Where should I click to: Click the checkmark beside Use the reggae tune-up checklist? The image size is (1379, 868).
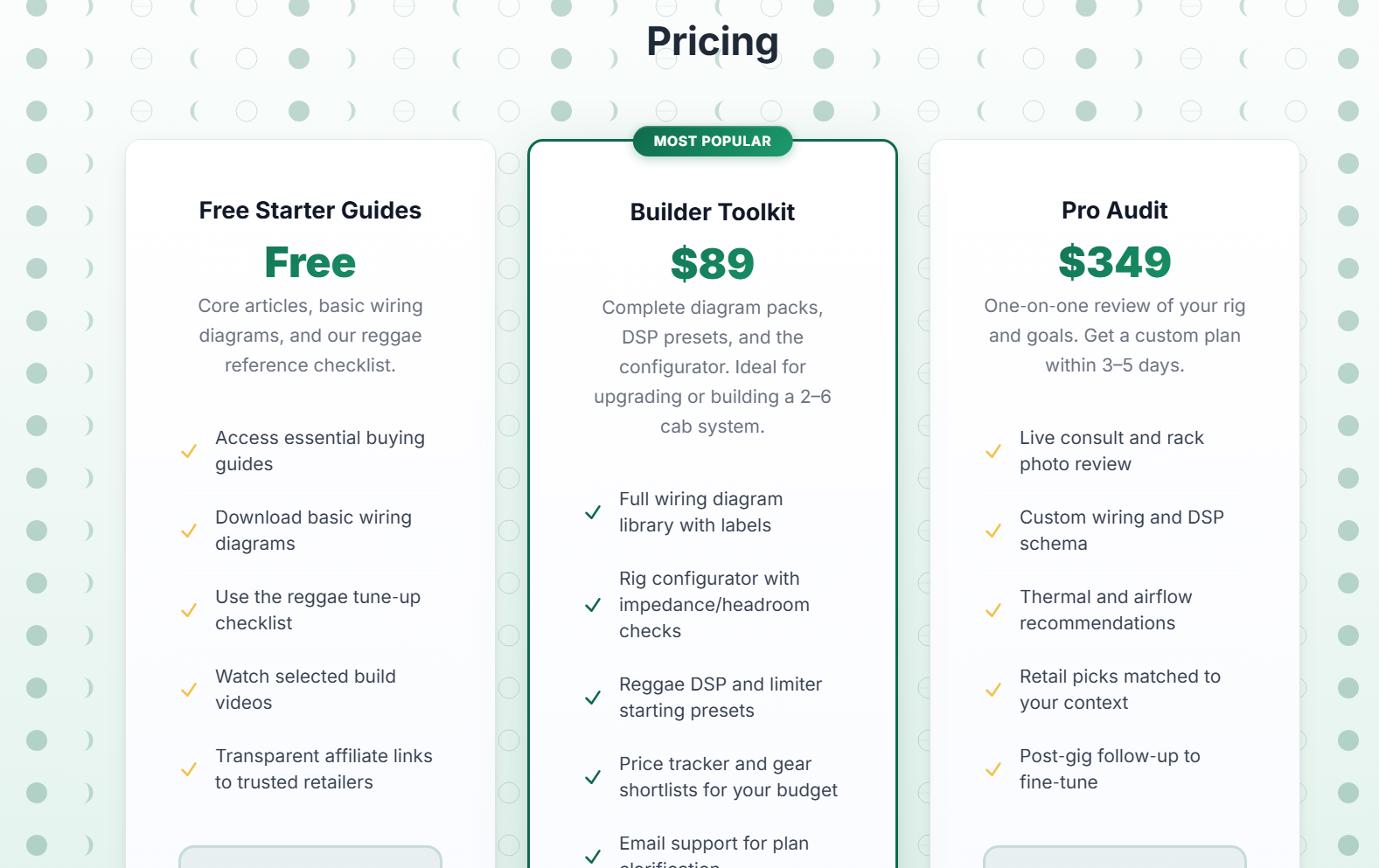pyautogui.click(x=189, y=610)
